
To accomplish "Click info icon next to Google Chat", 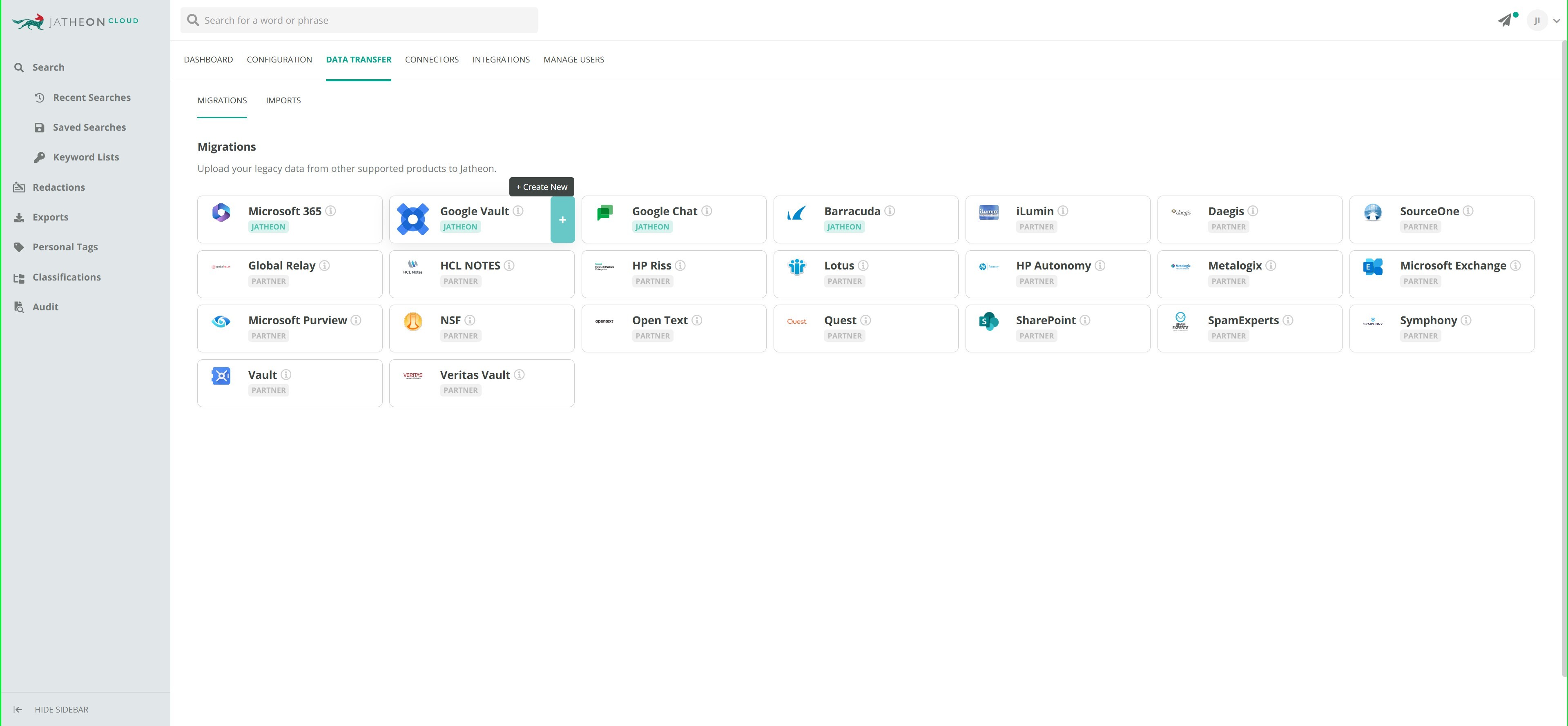I will click(x=707, y=211).
